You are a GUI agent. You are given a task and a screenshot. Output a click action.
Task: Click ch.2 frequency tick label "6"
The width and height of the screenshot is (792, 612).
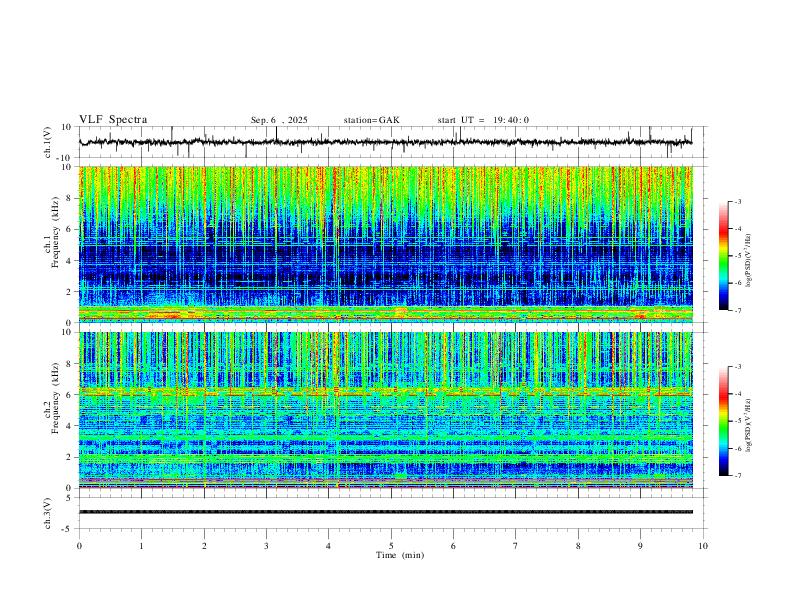click(69, 395)
